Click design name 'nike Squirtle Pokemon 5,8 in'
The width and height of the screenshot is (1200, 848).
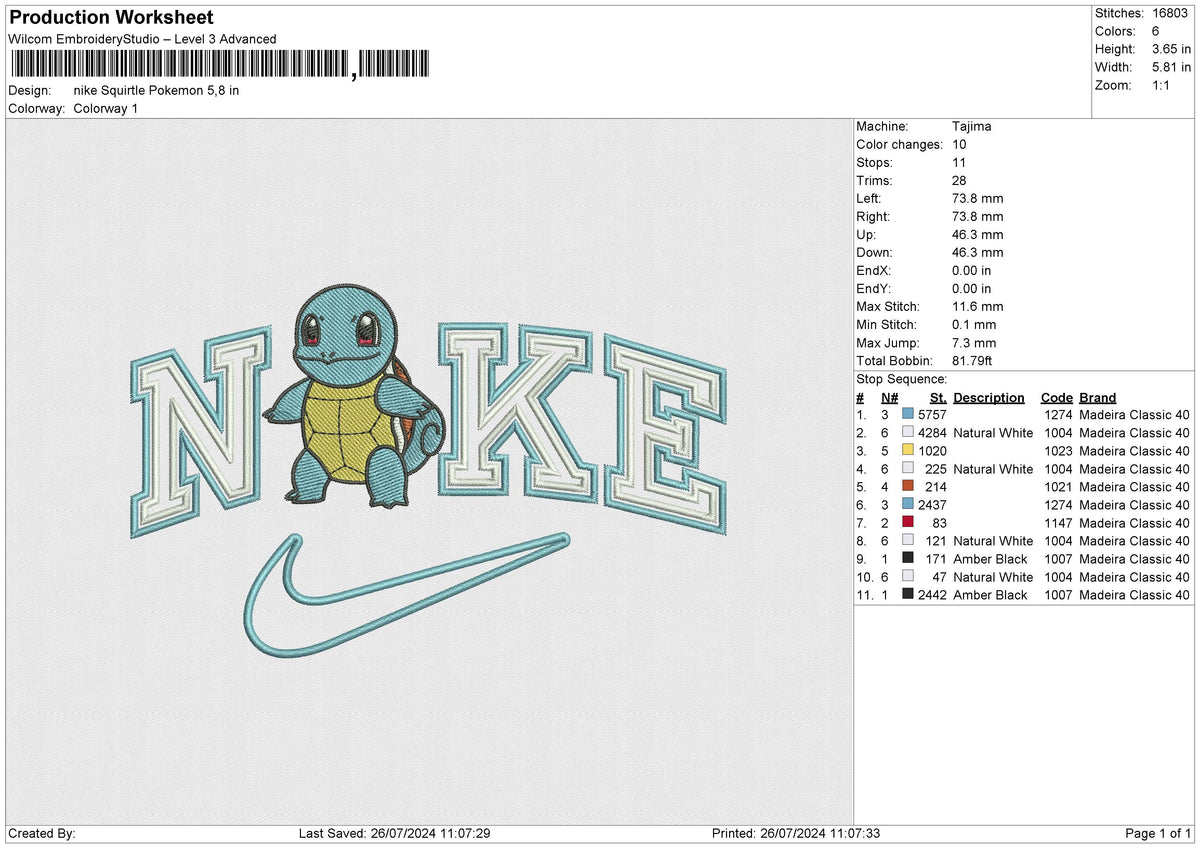click(156, 90)
